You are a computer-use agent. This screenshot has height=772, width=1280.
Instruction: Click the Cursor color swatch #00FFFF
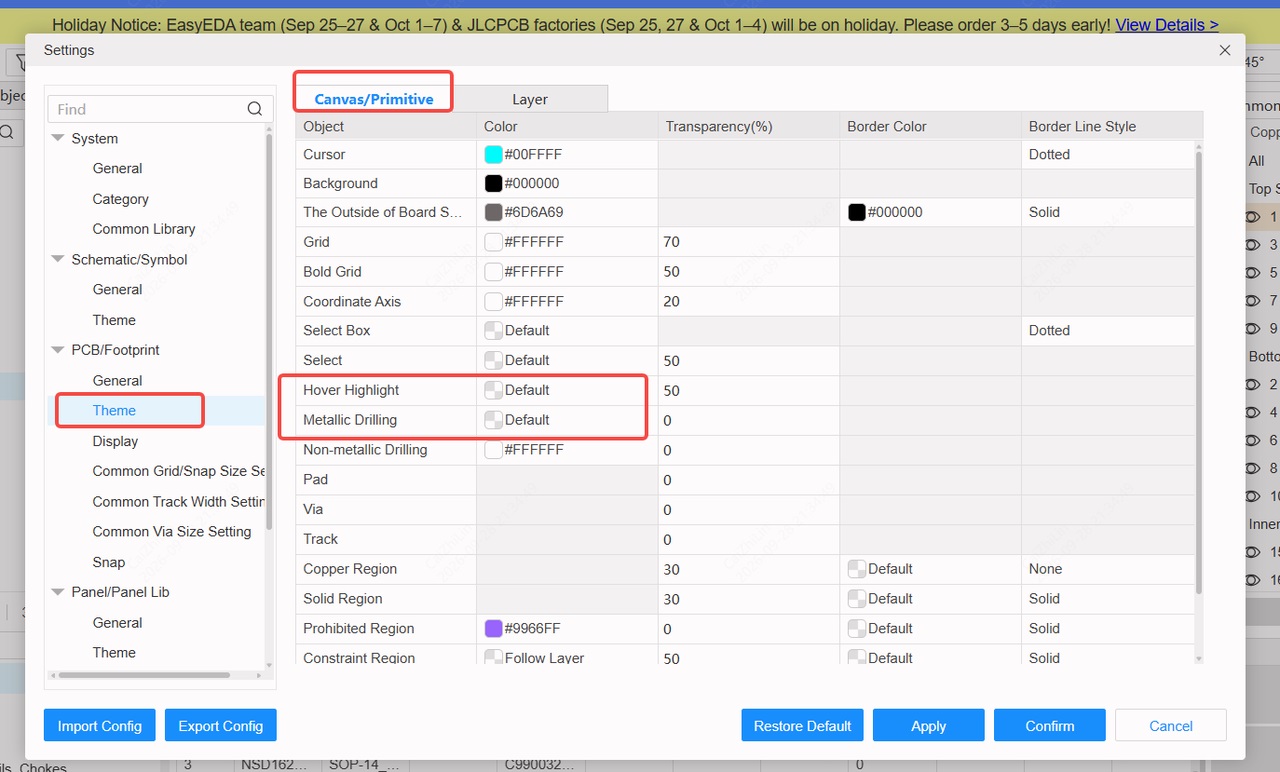(493, 154)
